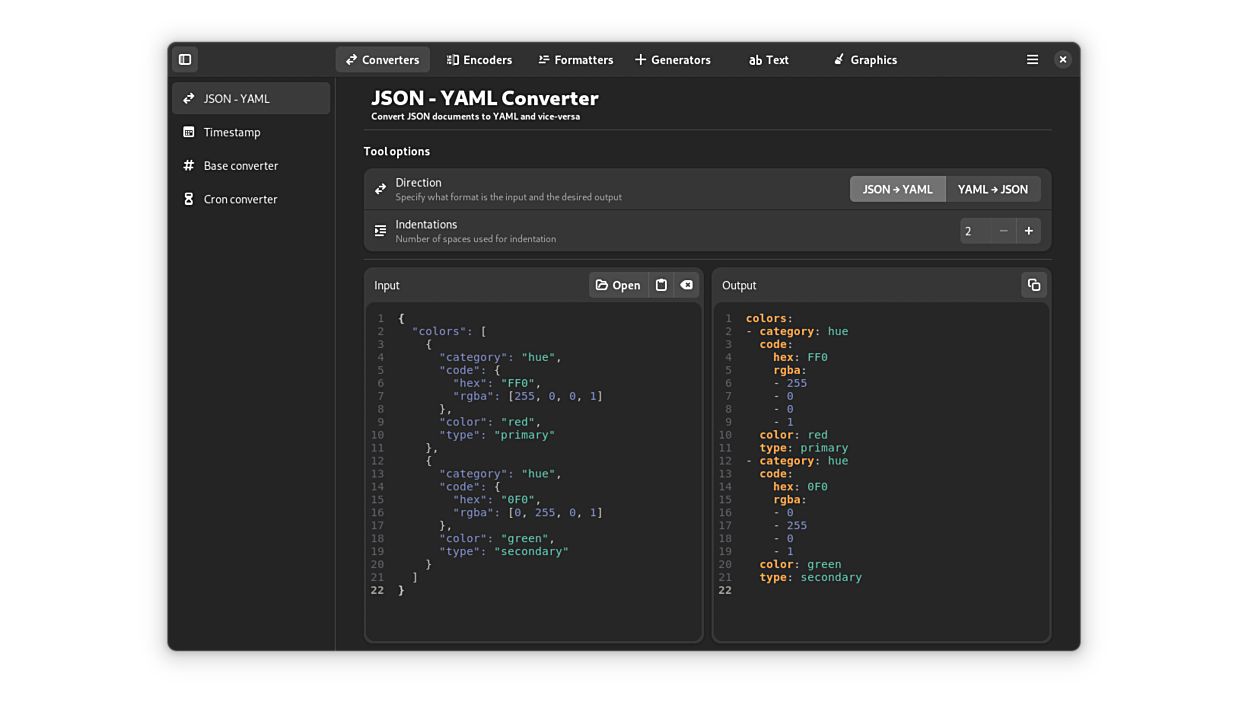Go to the Text tools section
This screenshot has width=1248, height=702.
pos(768,59)
